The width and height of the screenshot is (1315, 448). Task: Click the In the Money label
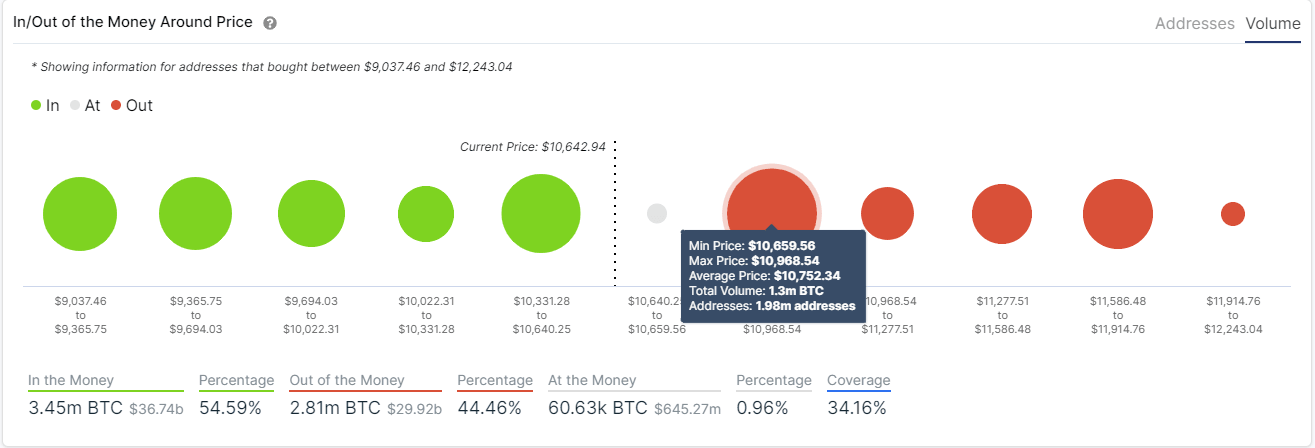tap(71, 380)
